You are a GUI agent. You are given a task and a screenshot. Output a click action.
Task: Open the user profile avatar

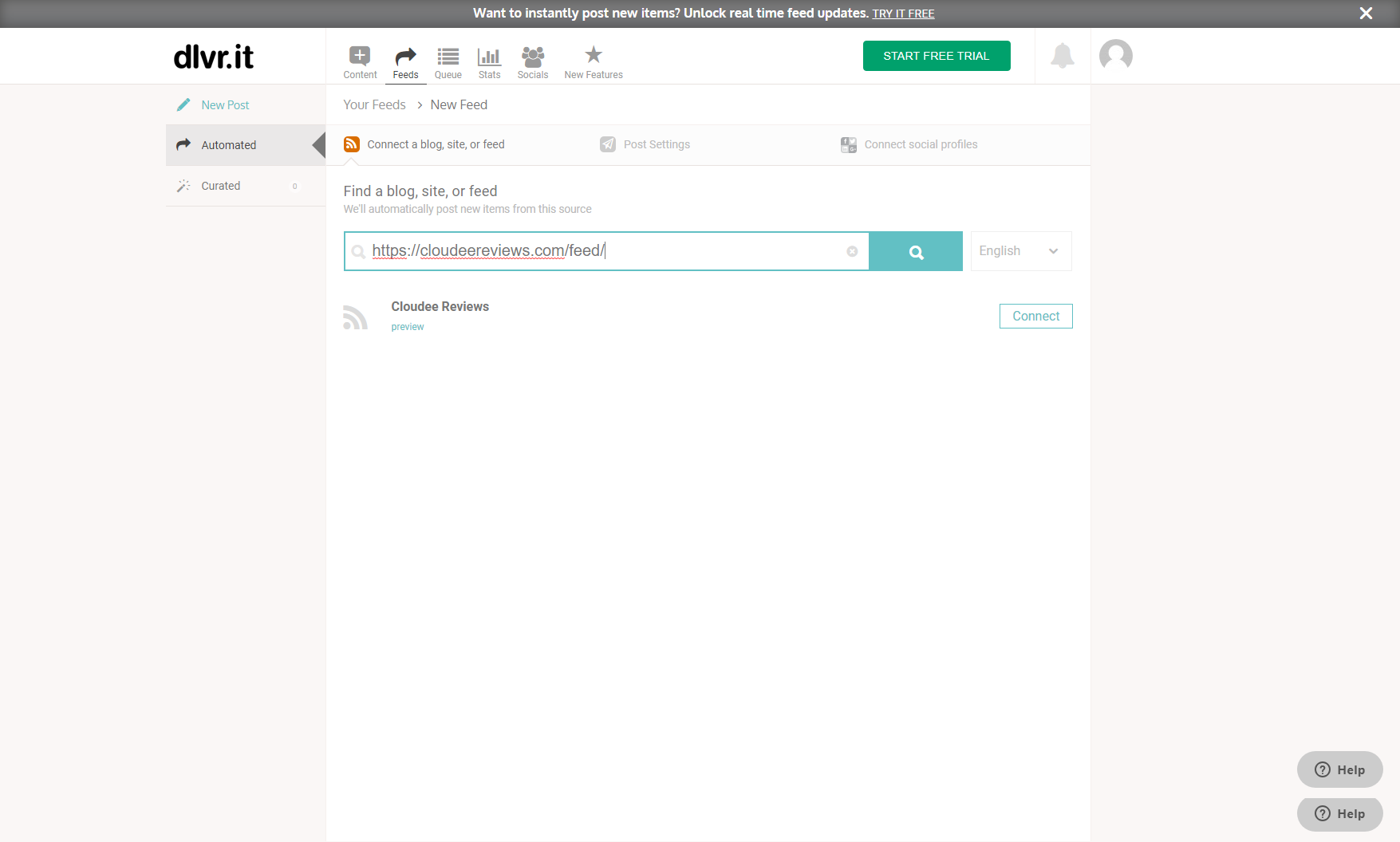point(1115,56)
